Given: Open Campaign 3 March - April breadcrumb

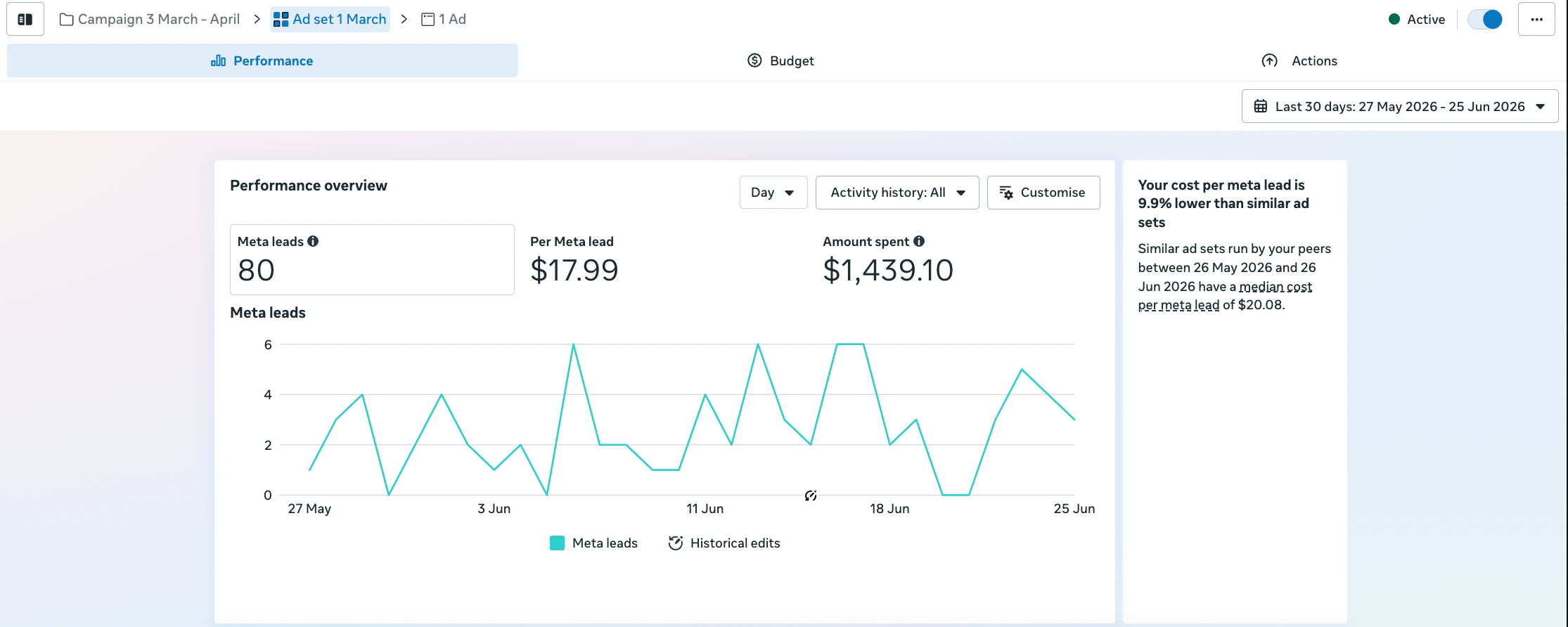Looking at the screenshot, I should click(x=150, y=19).
